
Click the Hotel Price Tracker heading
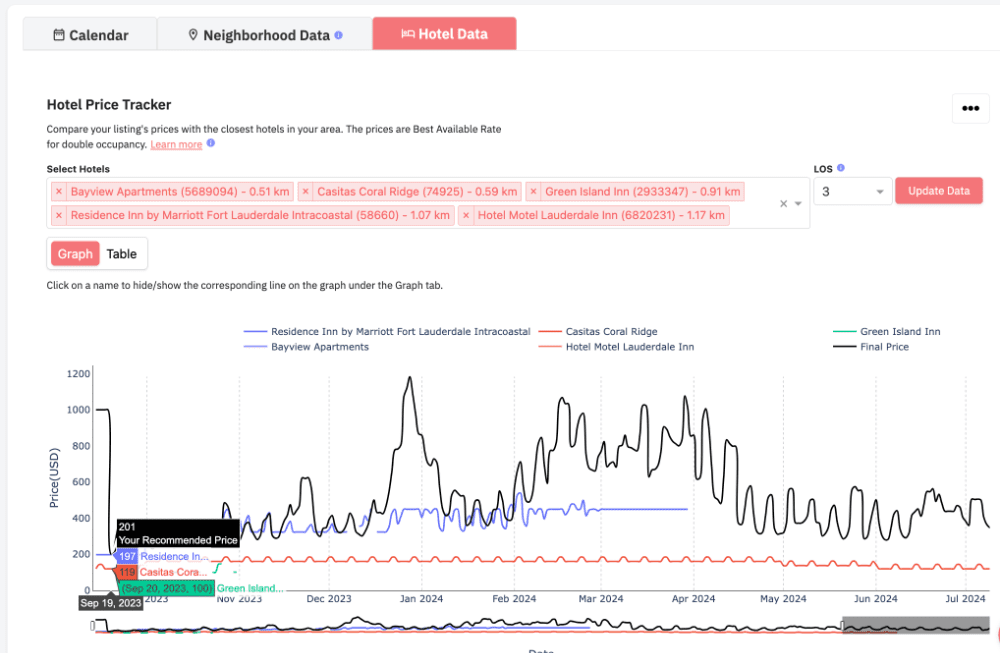(109, 105)
